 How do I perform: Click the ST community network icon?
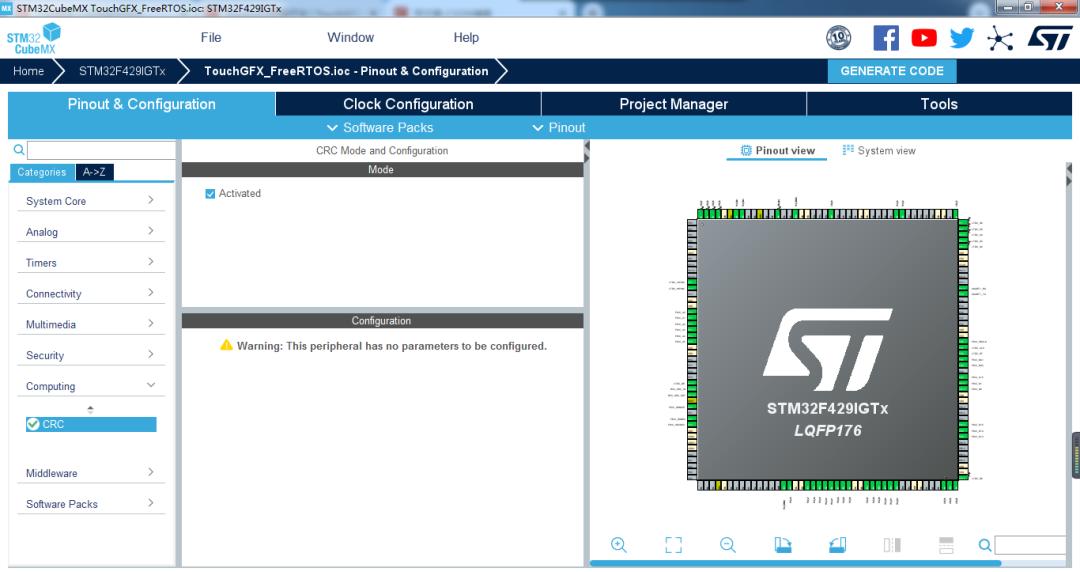(x=999, y=38)
